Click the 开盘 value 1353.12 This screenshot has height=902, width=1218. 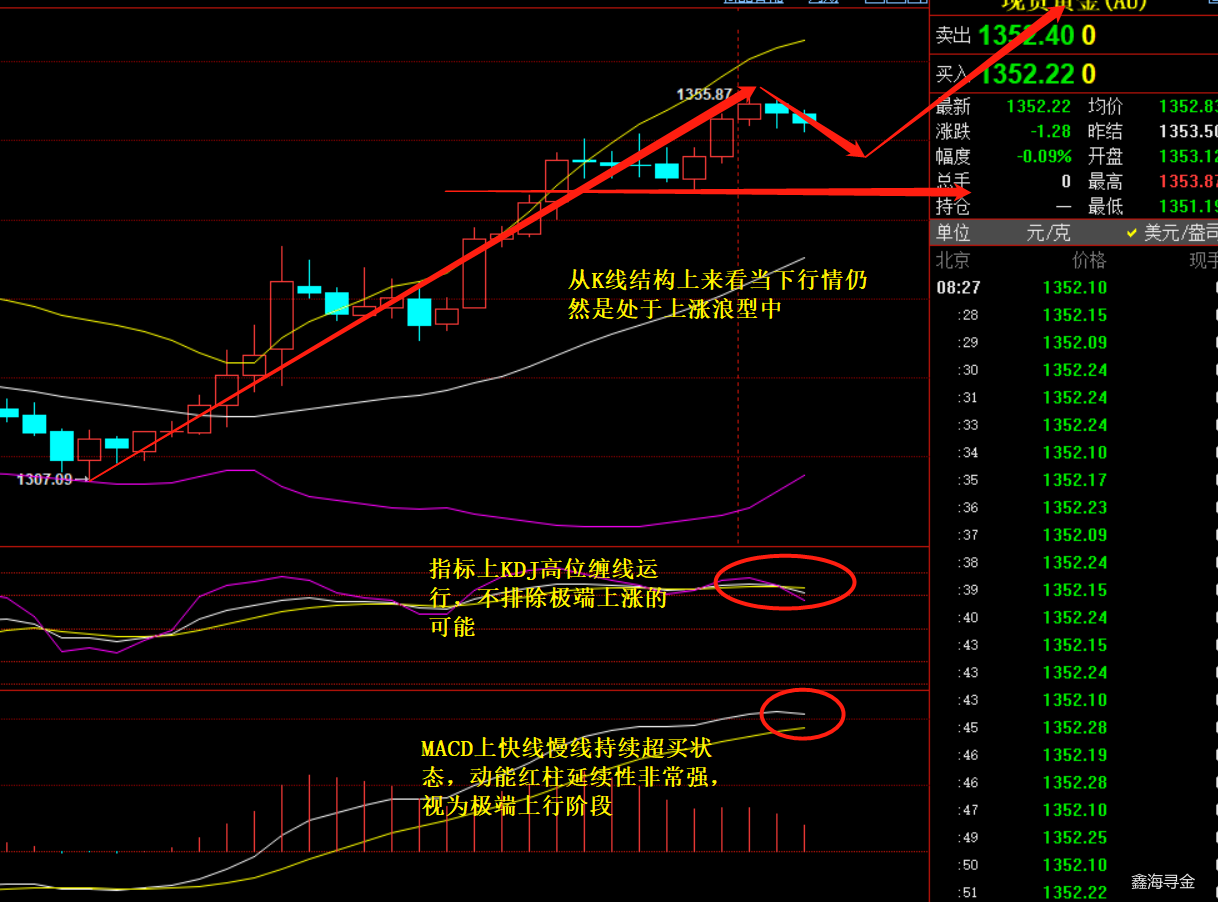pyautogui.click(x=1188, y=156)
